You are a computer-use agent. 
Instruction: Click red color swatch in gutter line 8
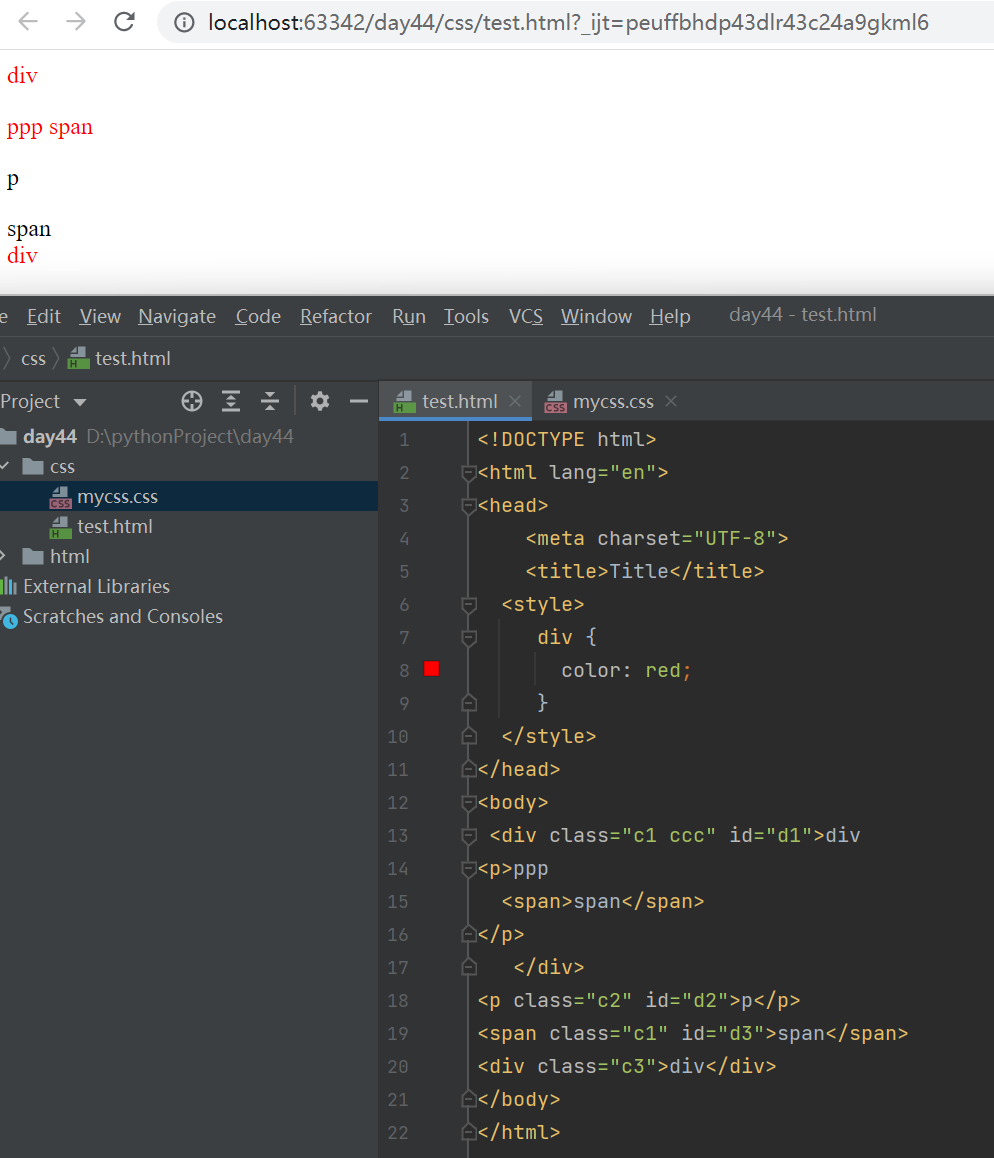pyautogui.click(x=432, y=669)
